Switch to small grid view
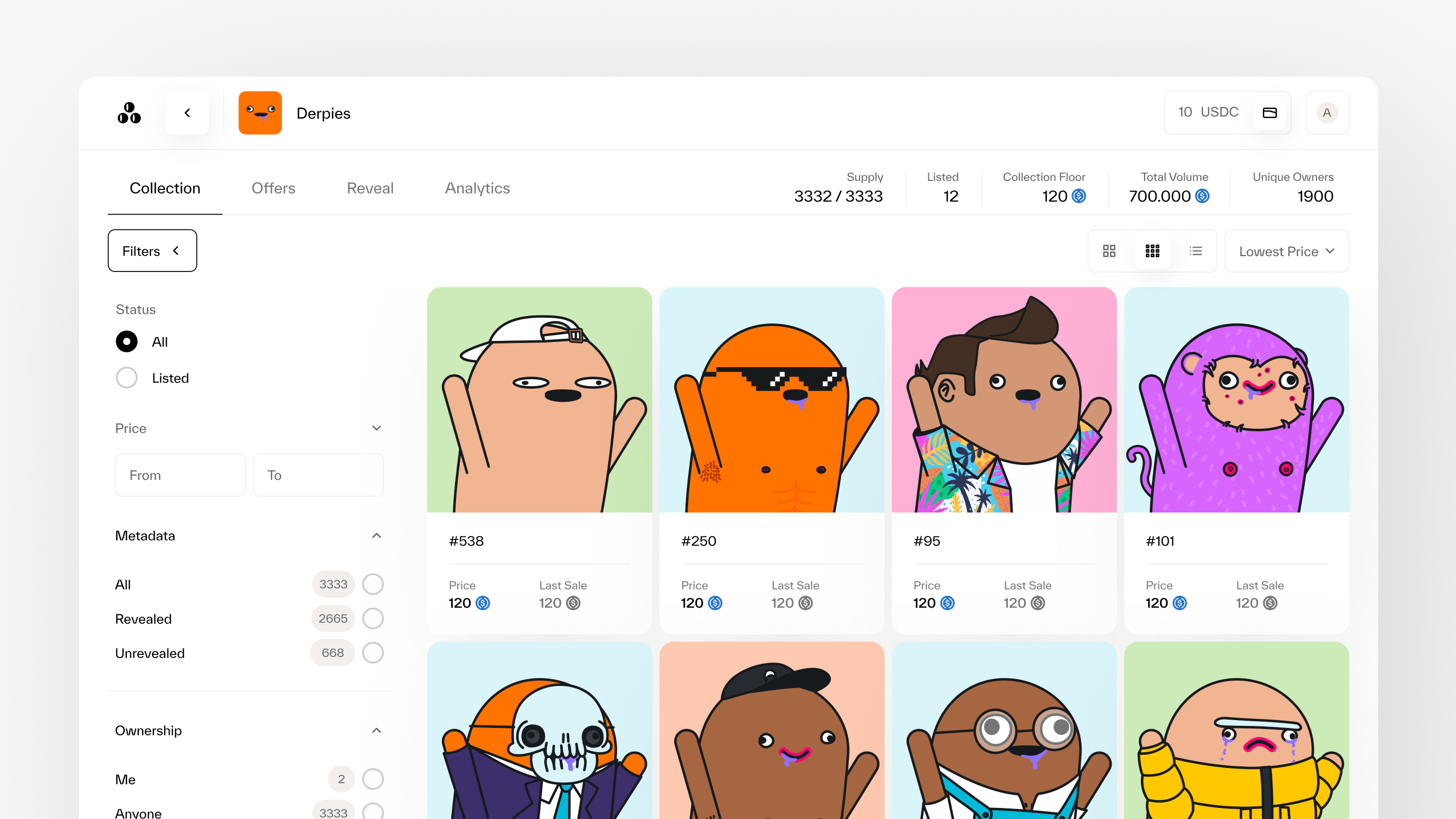 point(1152,251)
